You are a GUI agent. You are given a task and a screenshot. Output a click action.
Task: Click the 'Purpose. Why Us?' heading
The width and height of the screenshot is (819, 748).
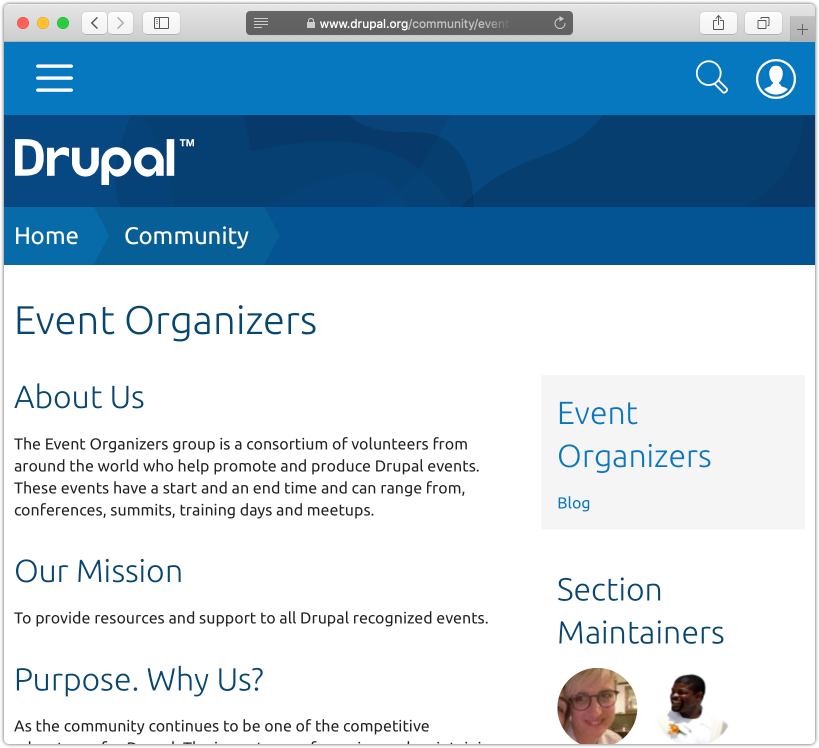pos(139,680)
